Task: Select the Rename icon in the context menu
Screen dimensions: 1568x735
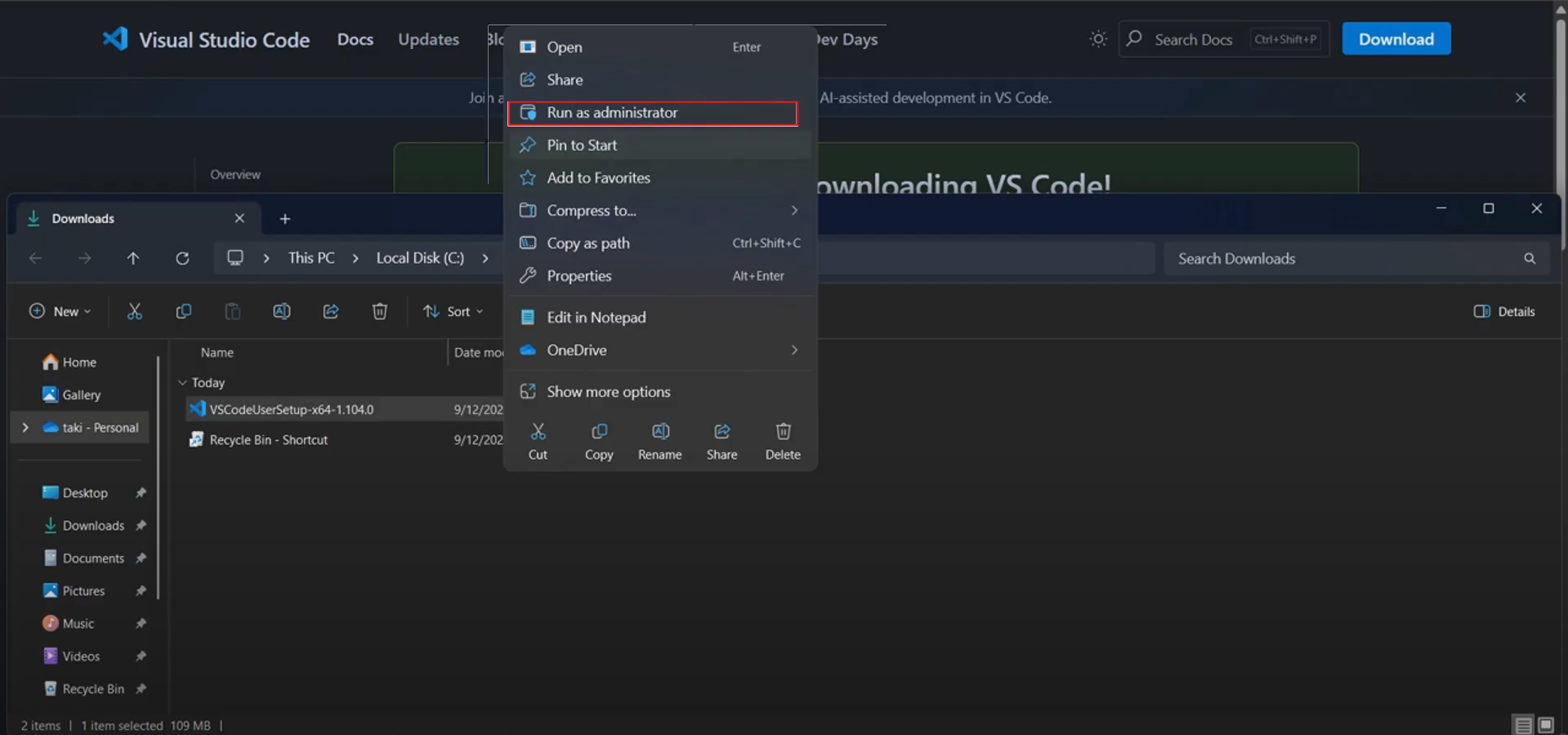Action: tap(660, 440)
